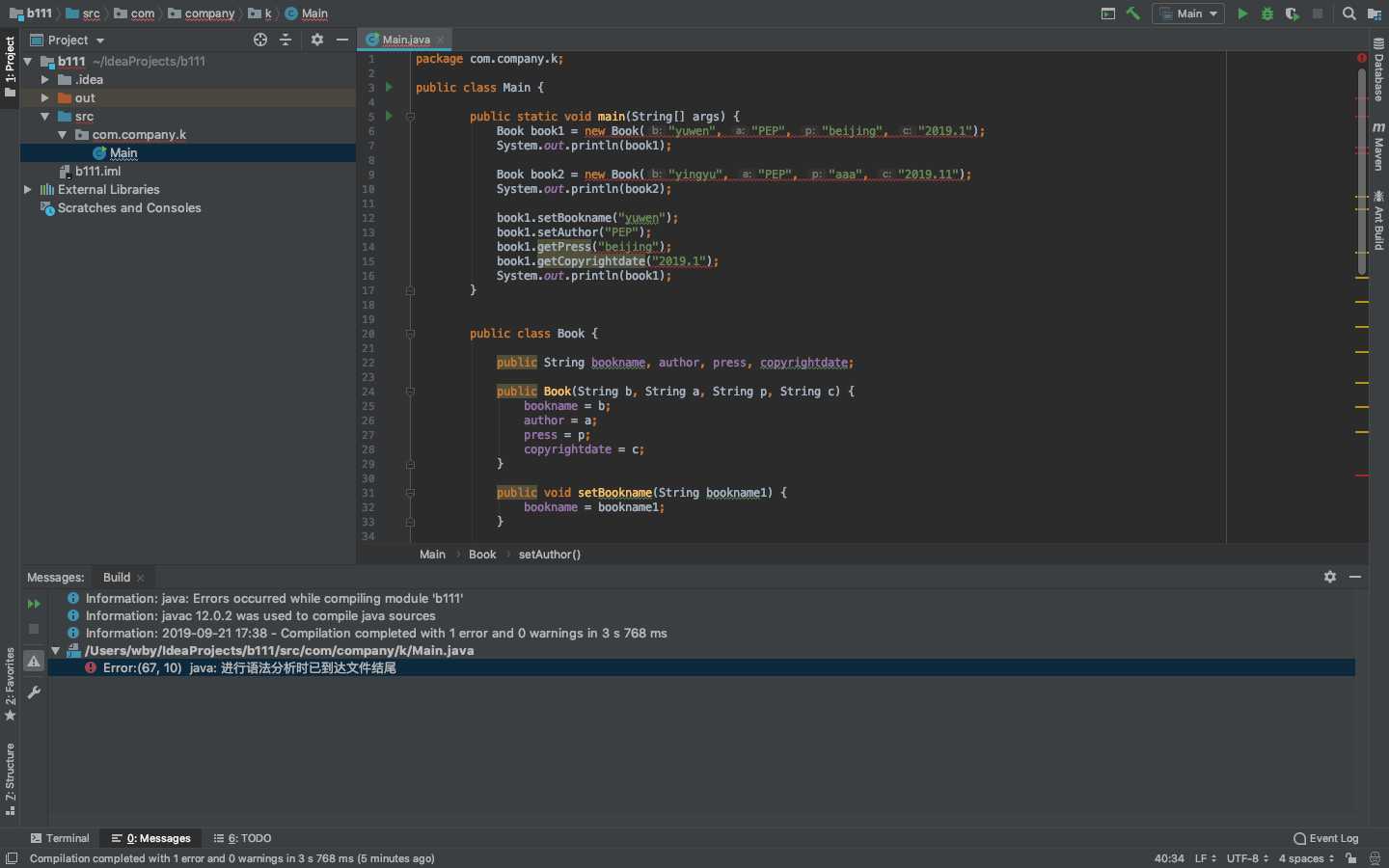Collapse the b111 project root node
The height and width of the screenshot is (868, 1389).
coord(28,61)
